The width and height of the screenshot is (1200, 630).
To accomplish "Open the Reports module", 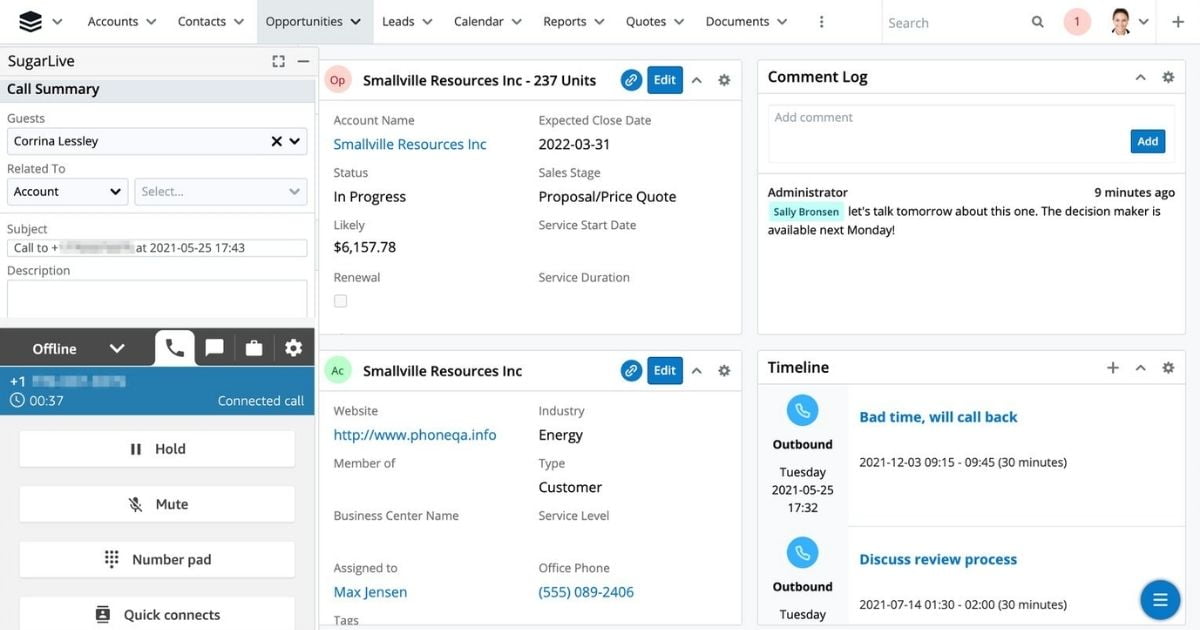I will click(565, 21).
